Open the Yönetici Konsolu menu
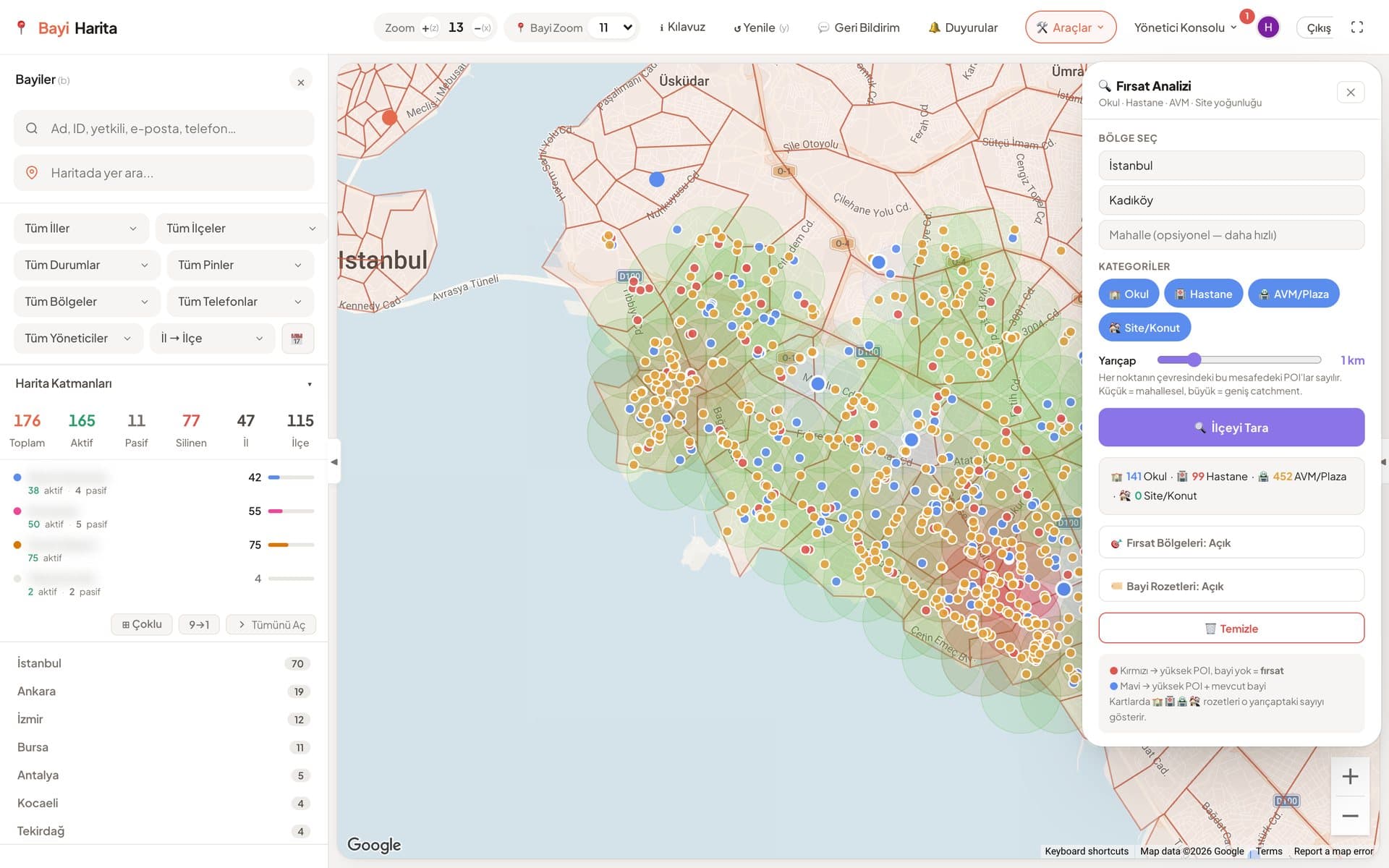This screenshot has width=1389, height=868. tap(1186, 27)
